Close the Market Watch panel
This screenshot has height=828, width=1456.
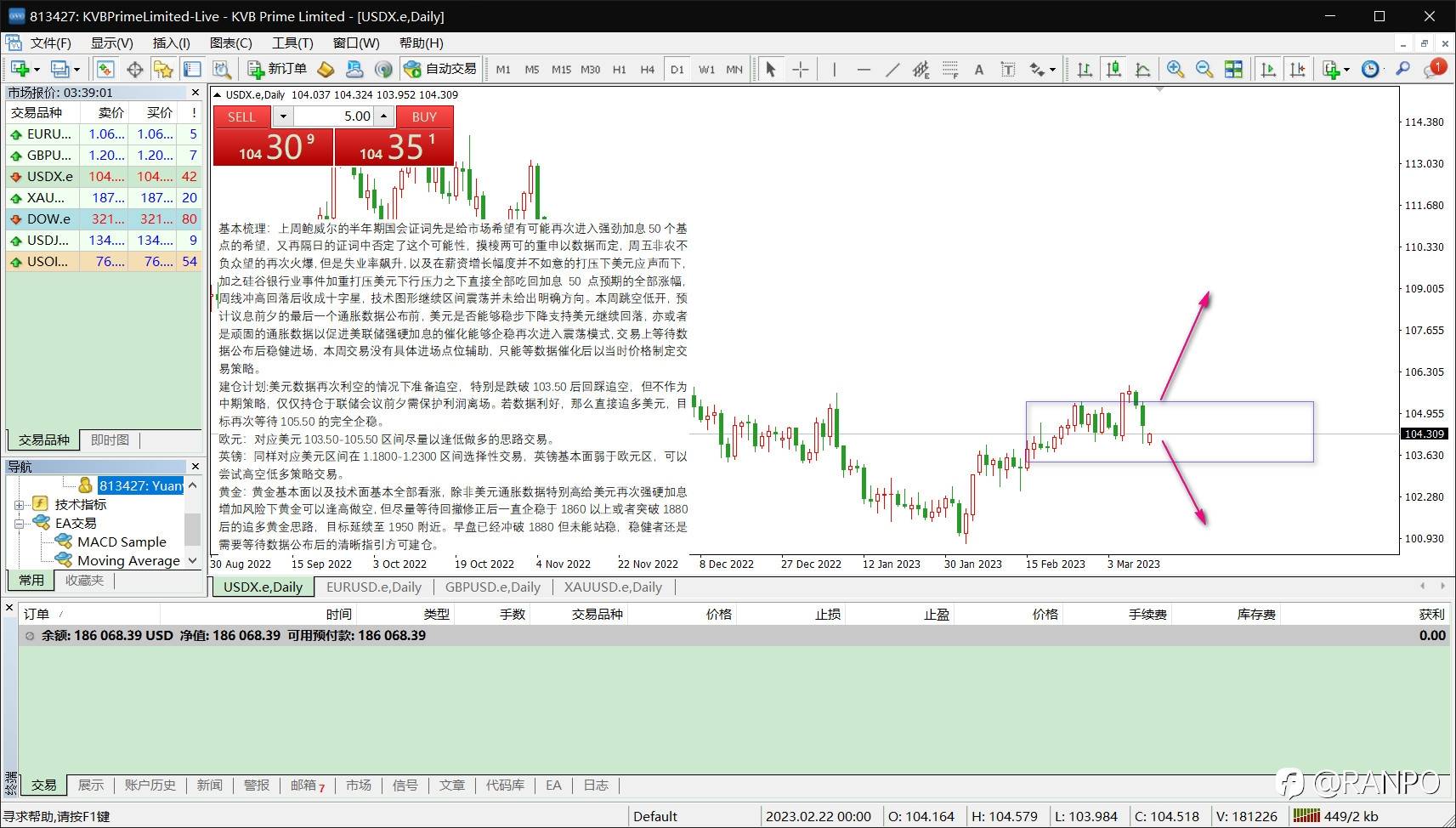195,92
